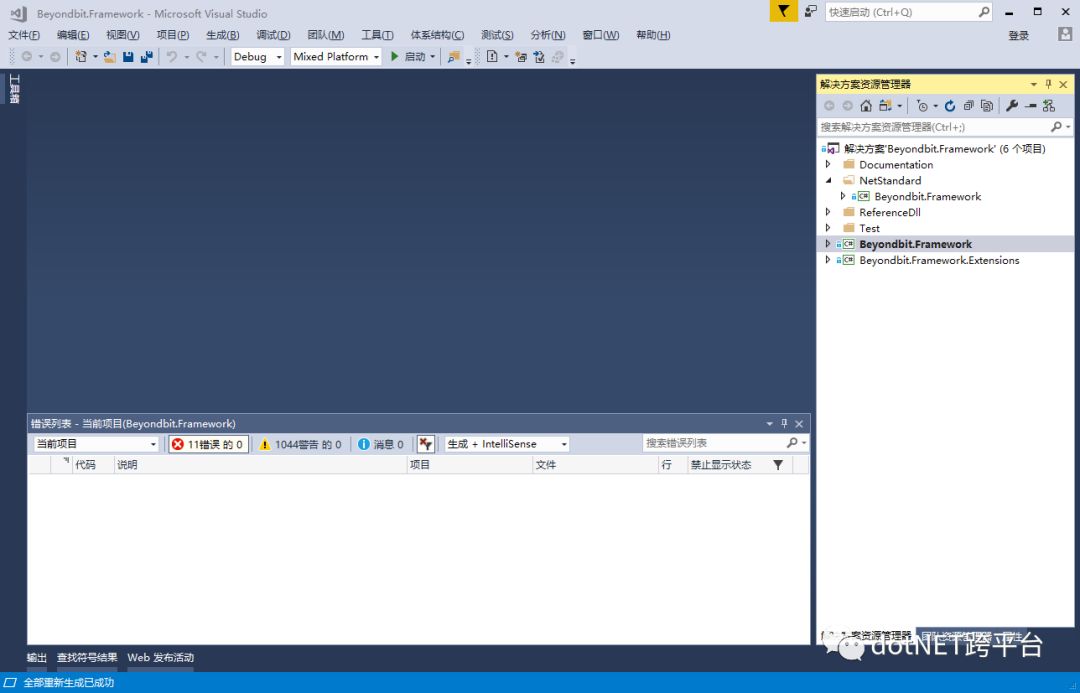Click the 登录 sign-in link

point(1019,36)
